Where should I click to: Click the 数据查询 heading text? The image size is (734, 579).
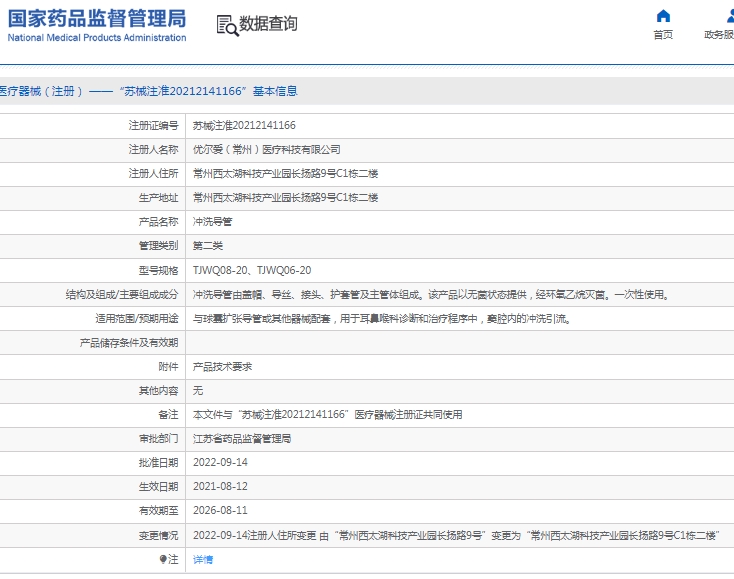pos(268,23)
